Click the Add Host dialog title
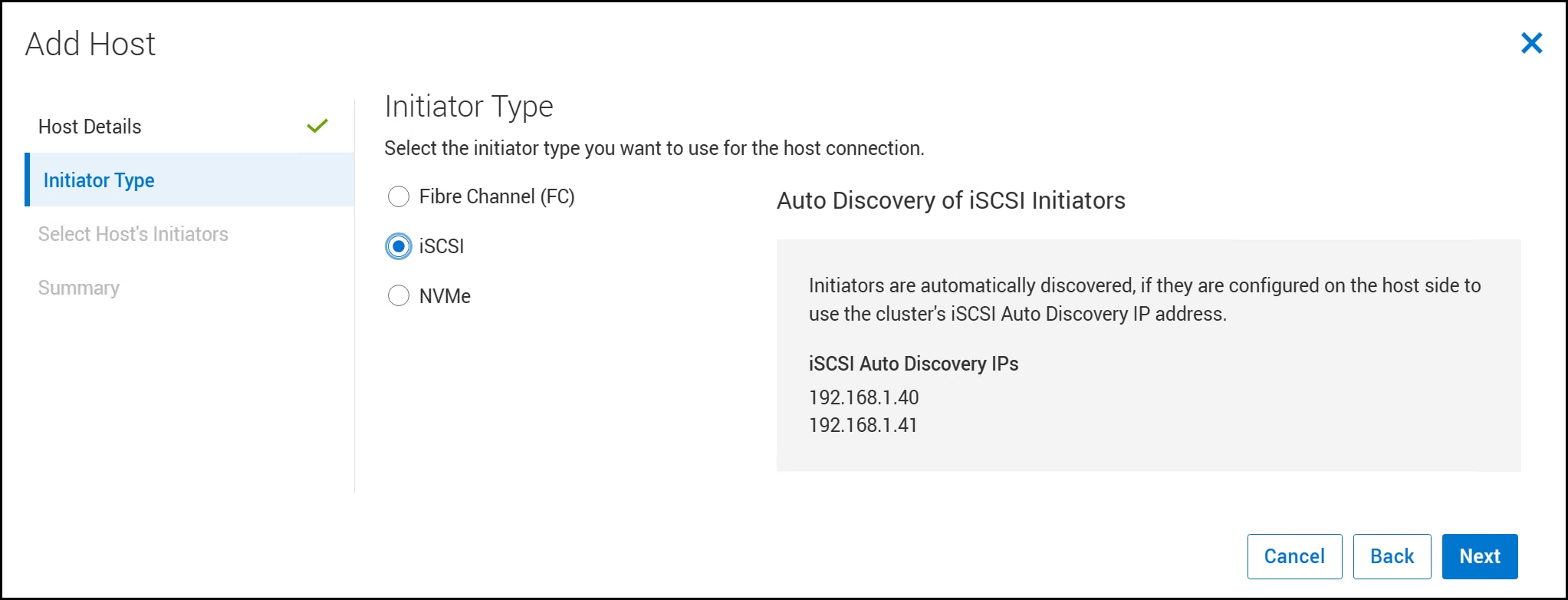Viewport: 1568px width, 600px height. pyautogui.click(x=90, y=44)
